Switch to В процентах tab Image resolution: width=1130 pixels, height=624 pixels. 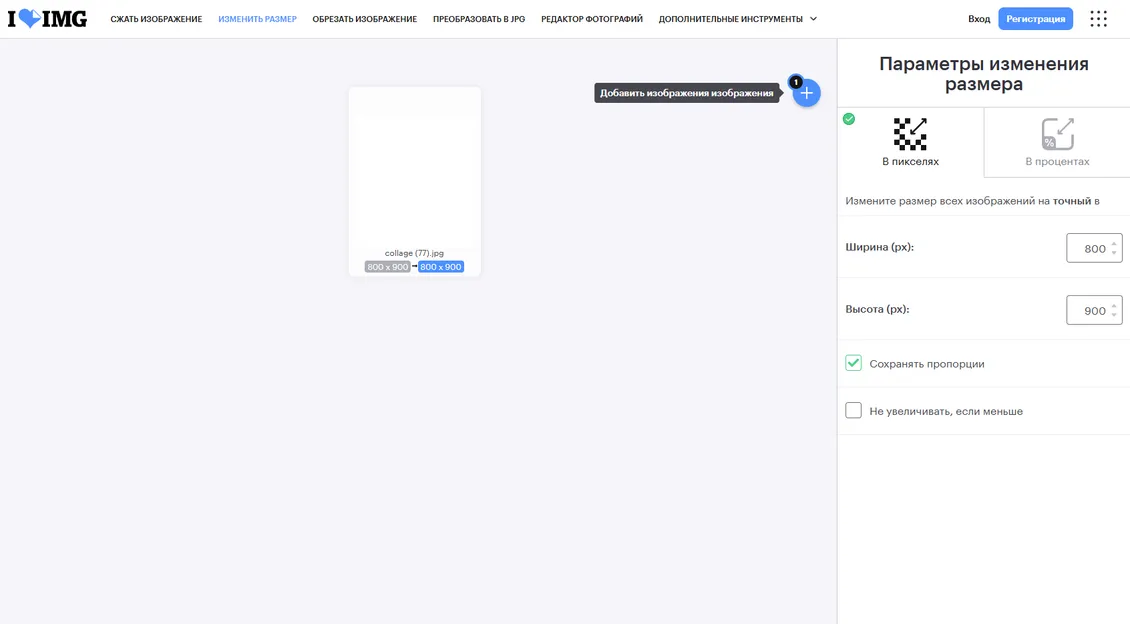[x=1057, y=142]
